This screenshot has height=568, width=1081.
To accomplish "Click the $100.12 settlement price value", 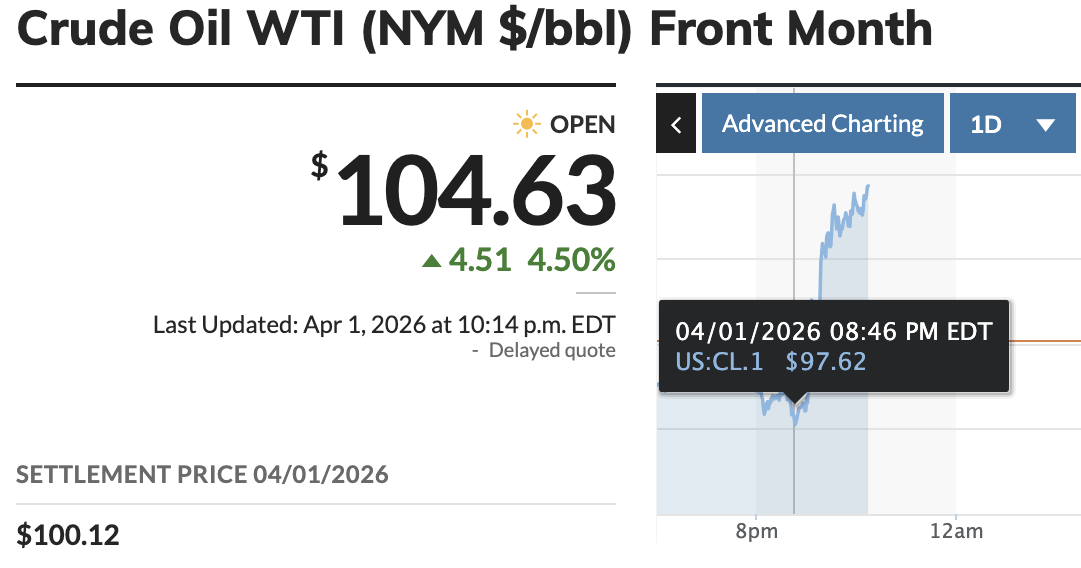I will pos(68,535).
